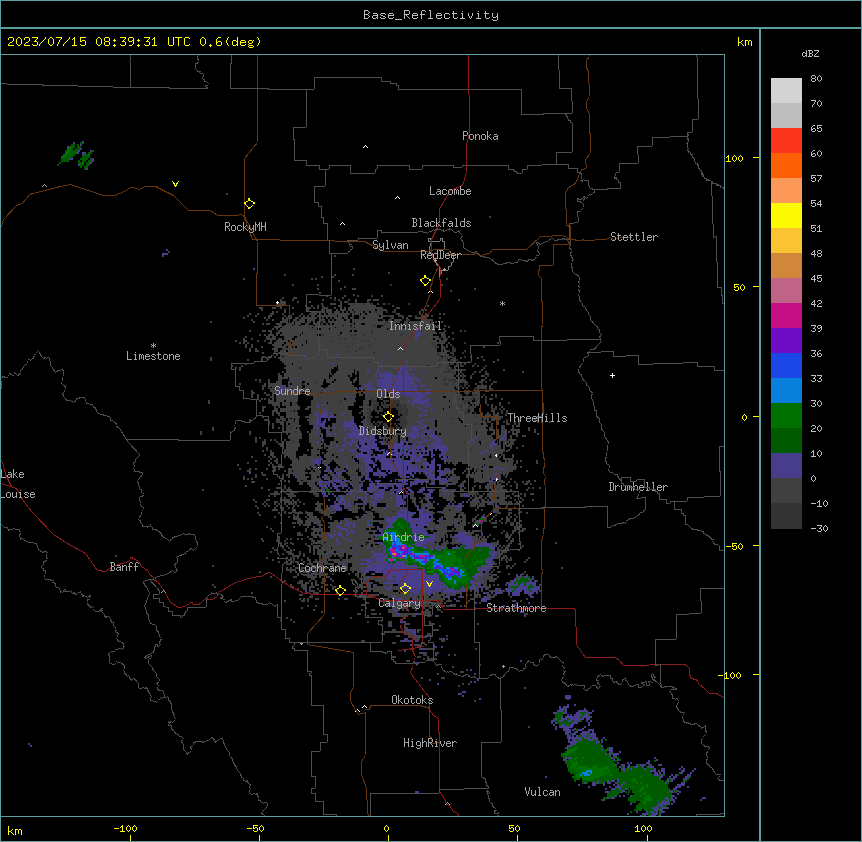Click the Blackfalds label
Screen dimensions: 862x842
click(441, 223)
